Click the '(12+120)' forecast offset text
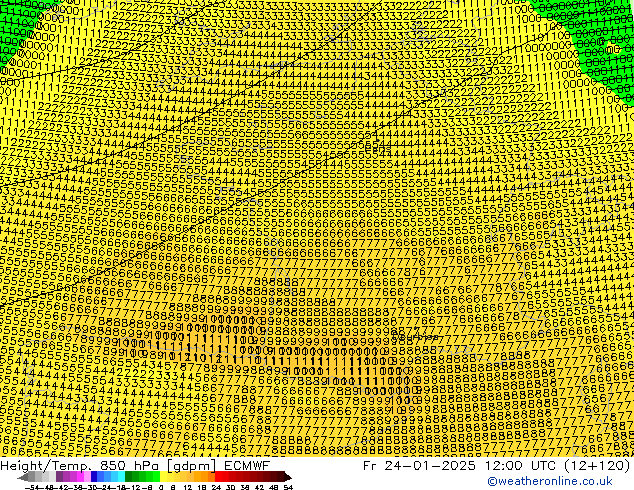The width and height of the screenshot is (634, 490). click(598, 466)
